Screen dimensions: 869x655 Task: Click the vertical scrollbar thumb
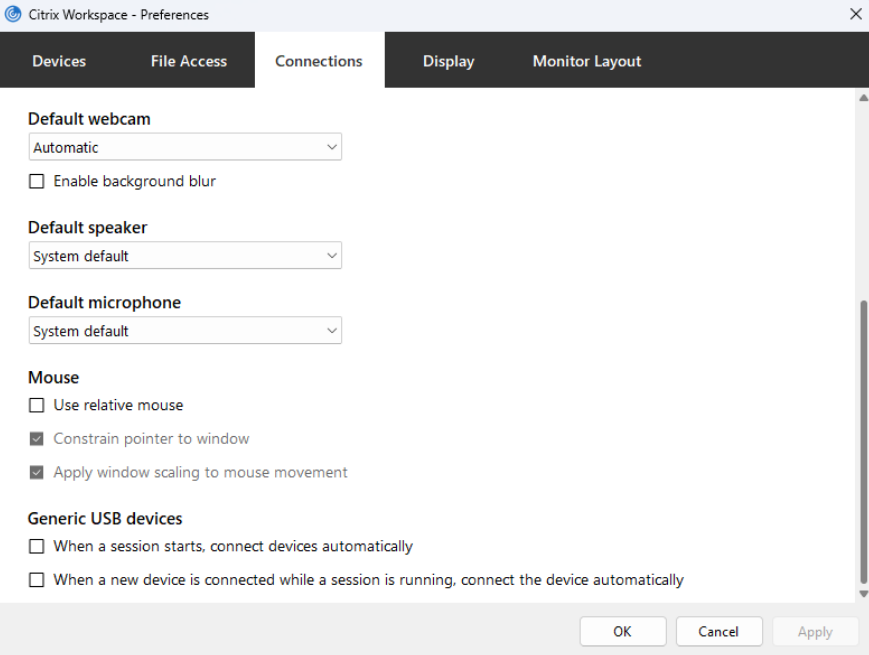click(x=863, y=440)
